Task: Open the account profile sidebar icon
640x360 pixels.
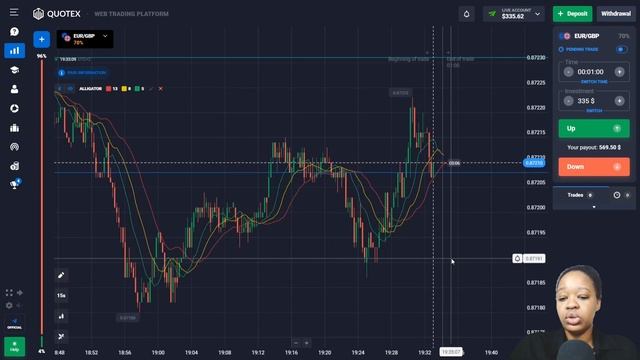Action: point(14,89)
